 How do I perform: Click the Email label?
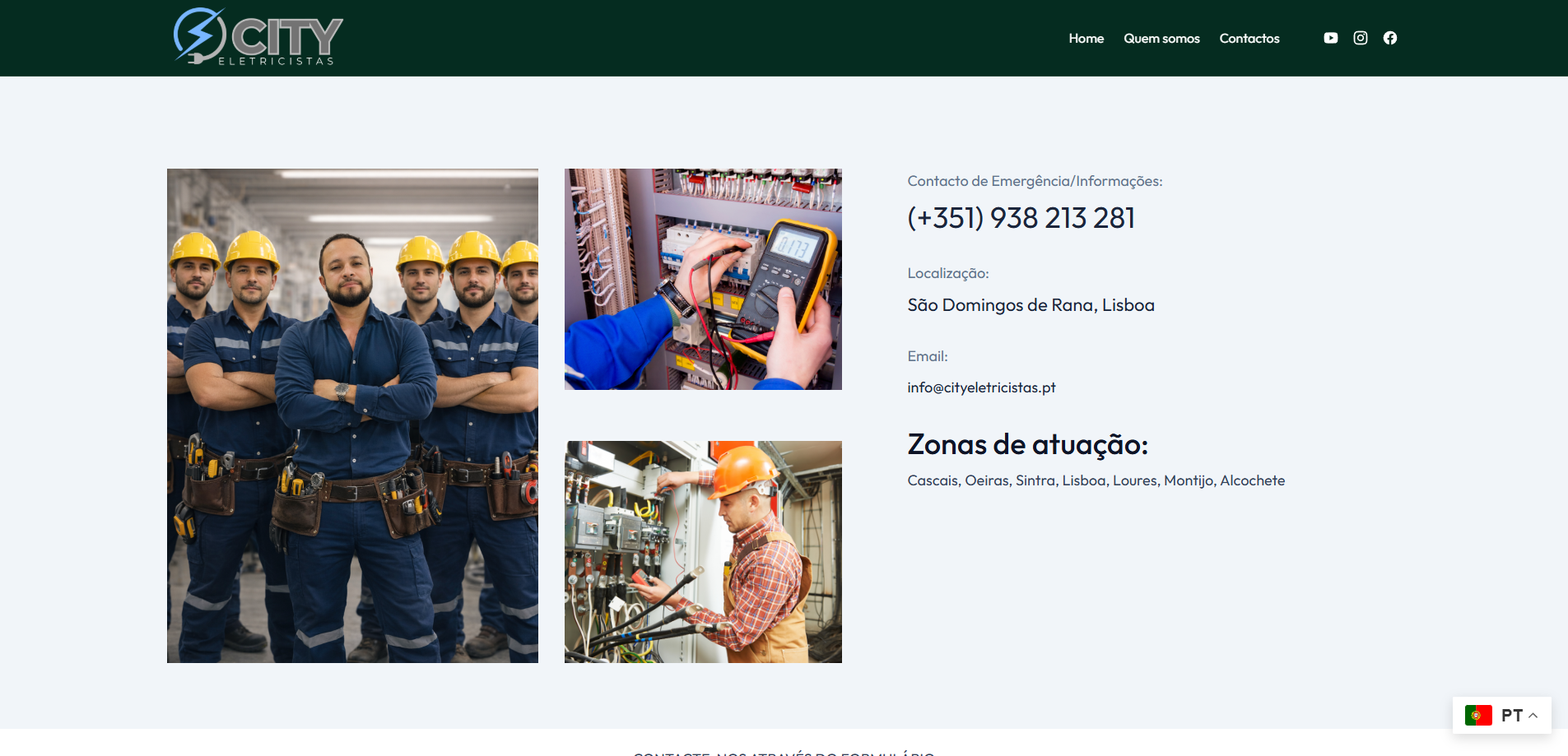(x=927, y=356)
